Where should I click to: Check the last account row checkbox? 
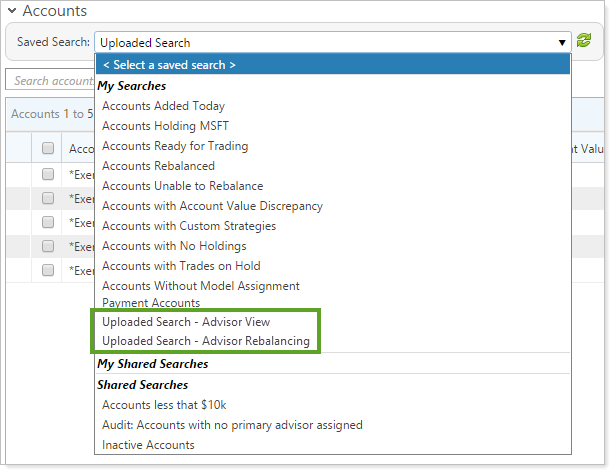(47, 270)
